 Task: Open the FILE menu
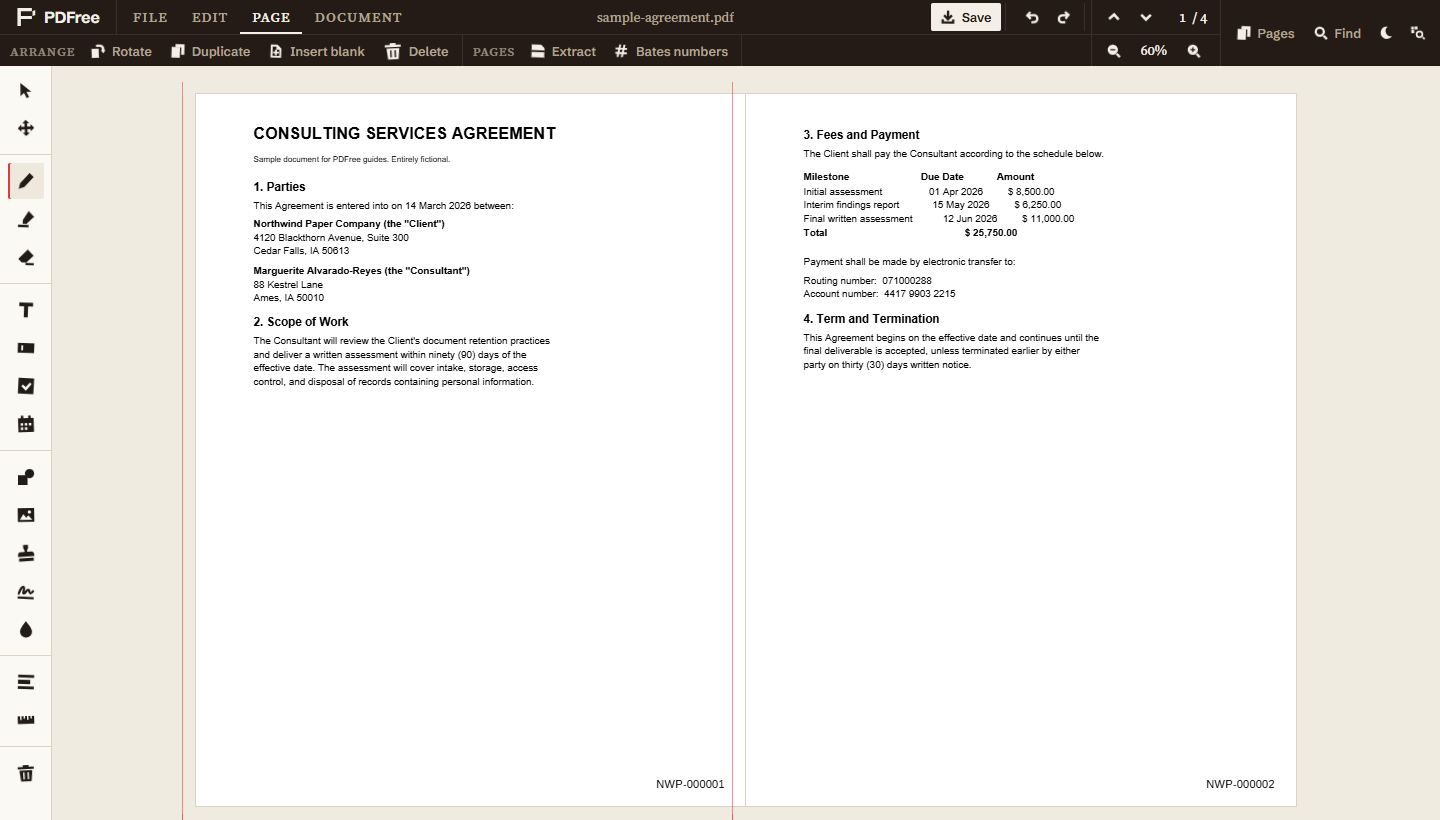150,17
